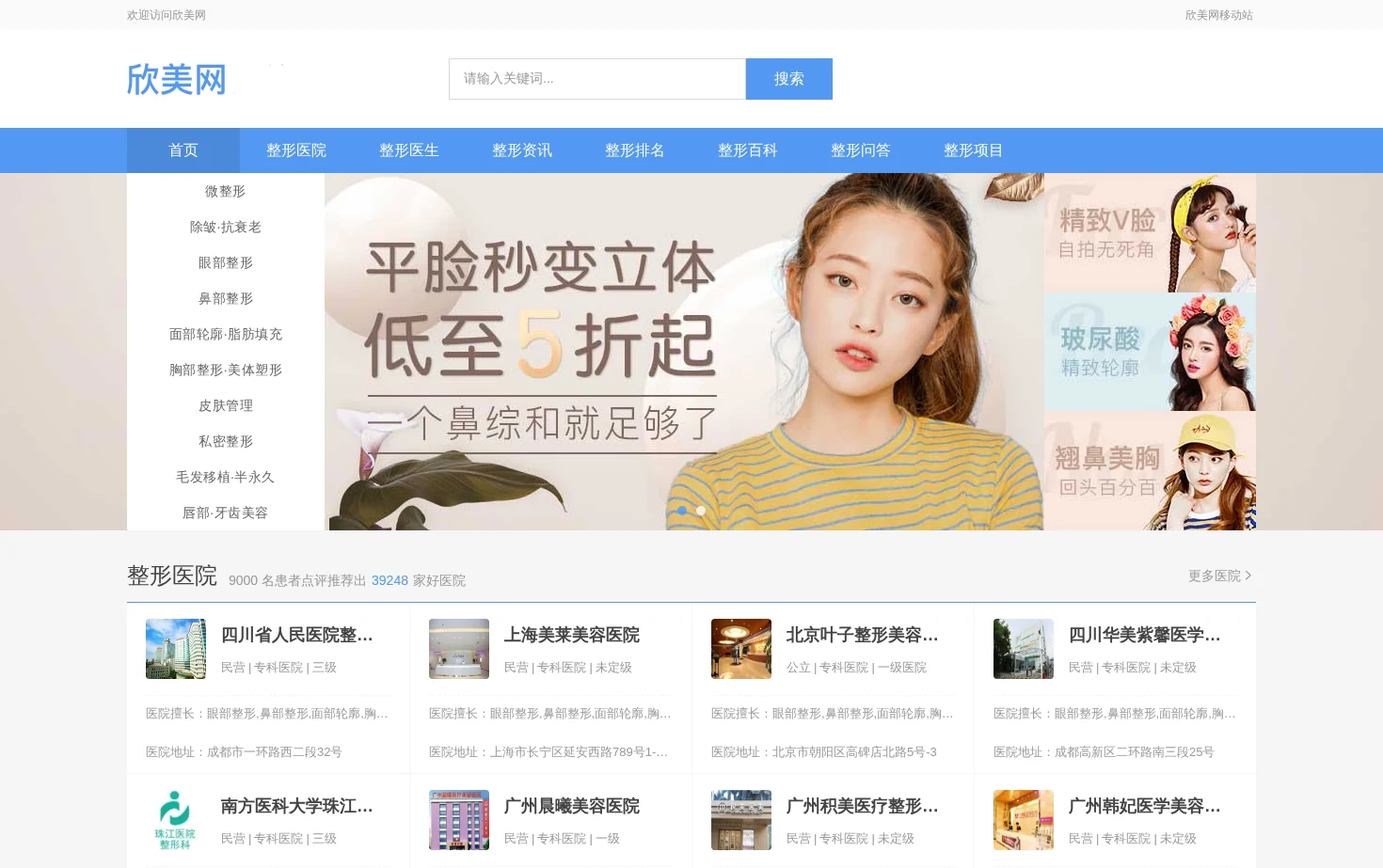Open the 四川省人民医院整... title link
This screenshot has height=868, width=1383.
coord(297,635)
